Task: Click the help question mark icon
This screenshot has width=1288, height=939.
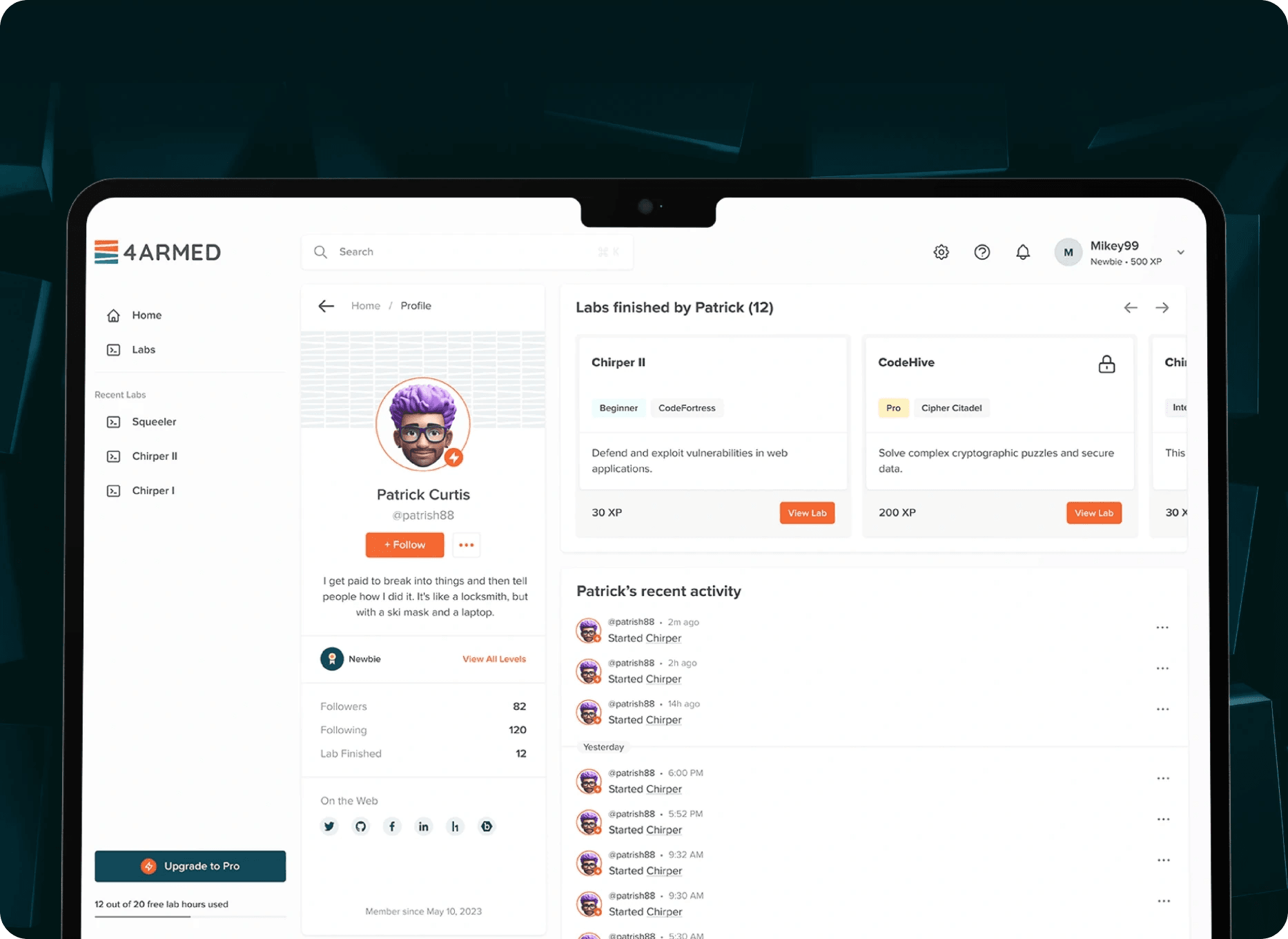Action: tap(982, 252)
